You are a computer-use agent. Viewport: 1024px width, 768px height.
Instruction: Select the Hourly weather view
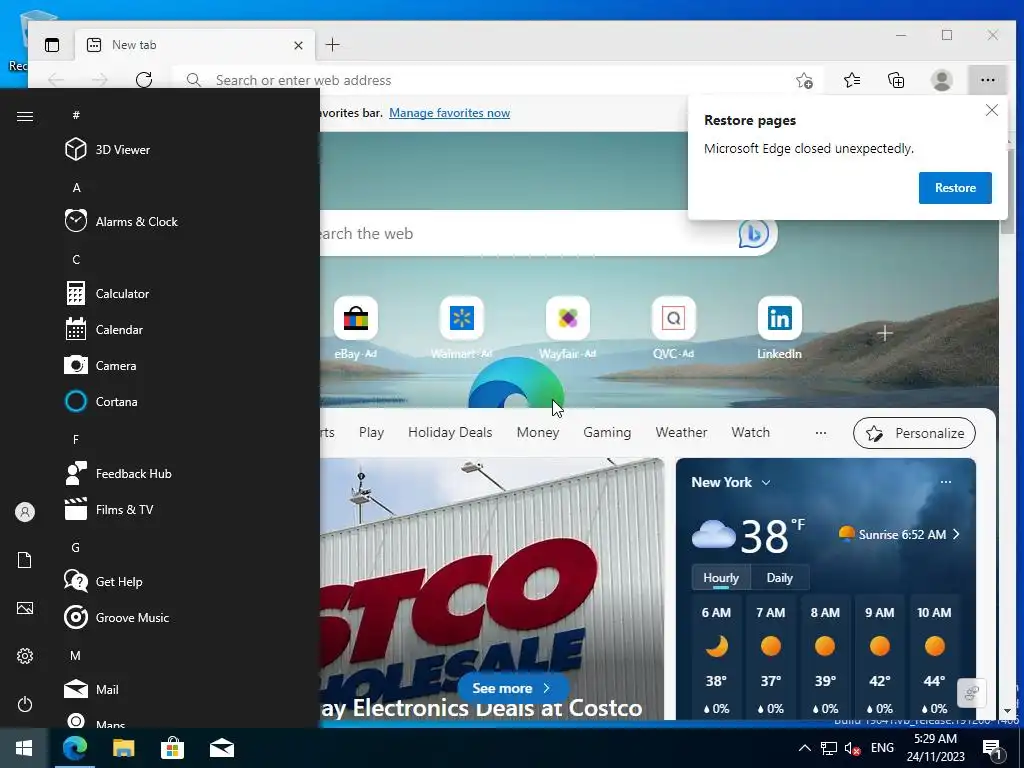(721, 578)
